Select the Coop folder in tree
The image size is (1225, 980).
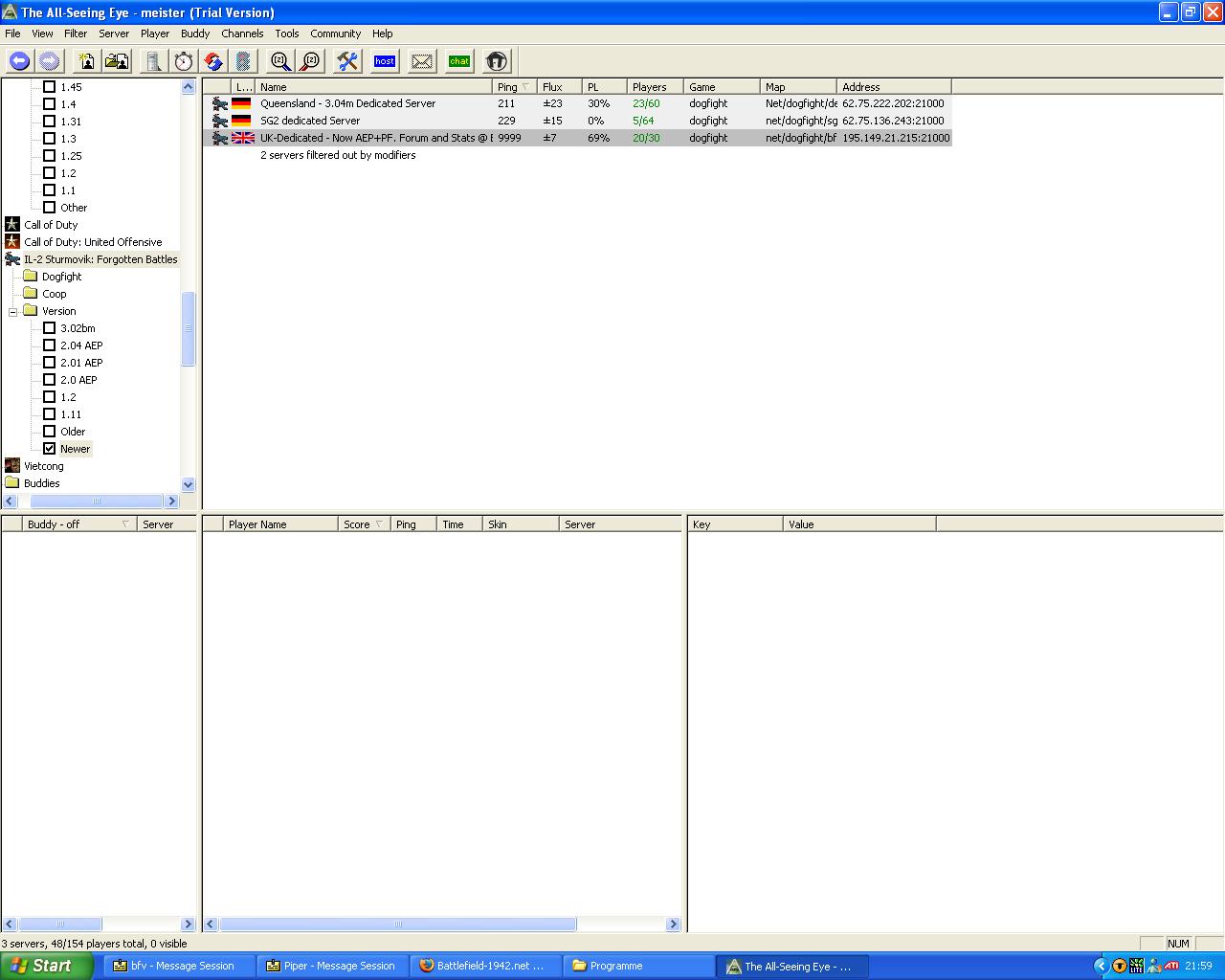point(55,294)
